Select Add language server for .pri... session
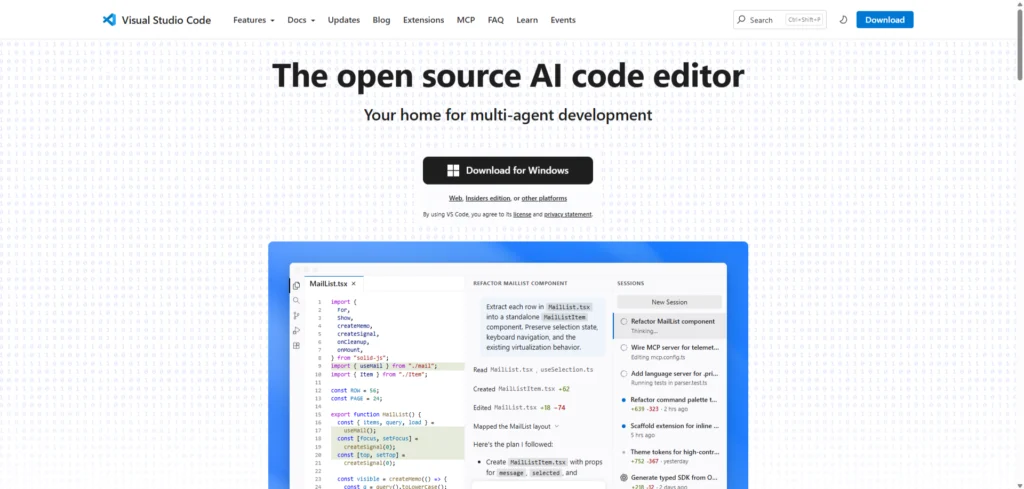The height and width of the screenshot is (489, 1024). click(x=669, y=377)
